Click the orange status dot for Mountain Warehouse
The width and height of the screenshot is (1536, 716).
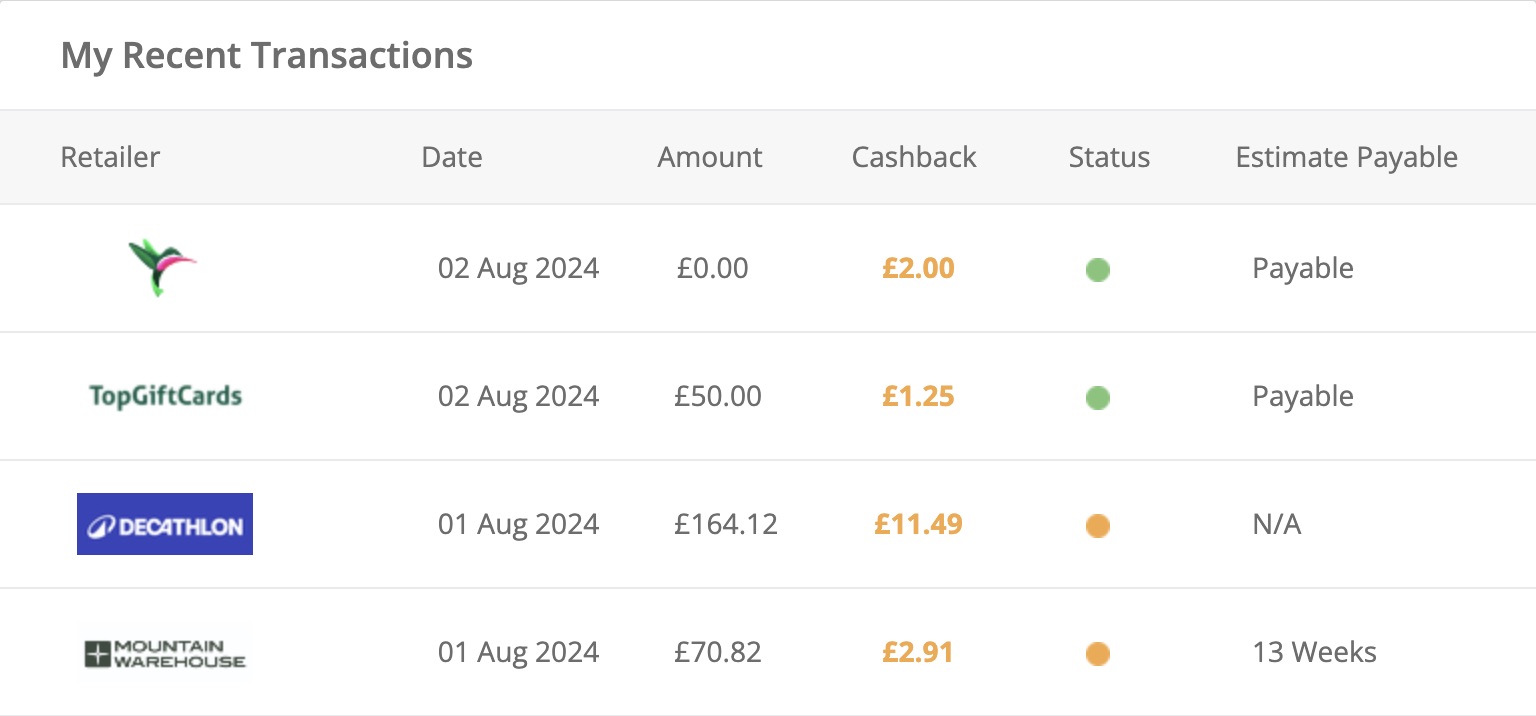click(x=1097, y=653)
